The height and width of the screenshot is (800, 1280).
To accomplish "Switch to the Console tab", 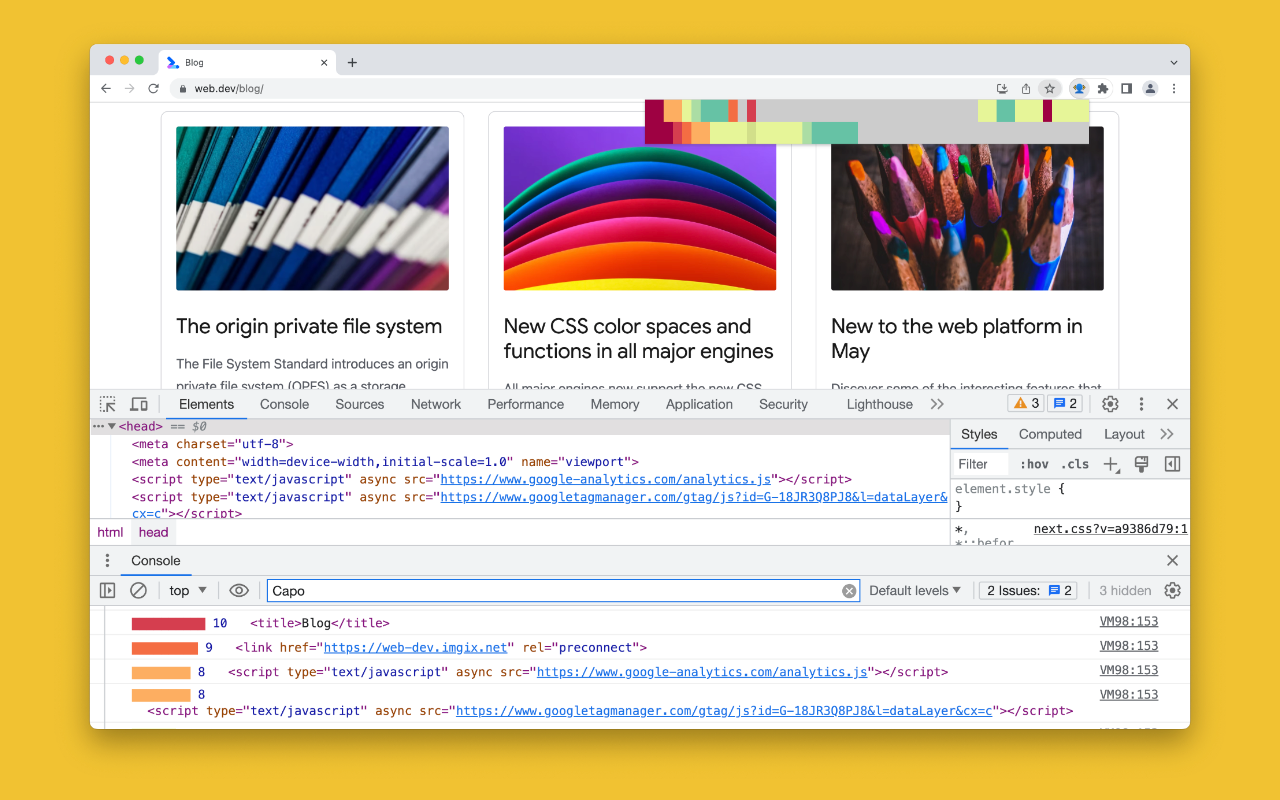I will point(284,404).
